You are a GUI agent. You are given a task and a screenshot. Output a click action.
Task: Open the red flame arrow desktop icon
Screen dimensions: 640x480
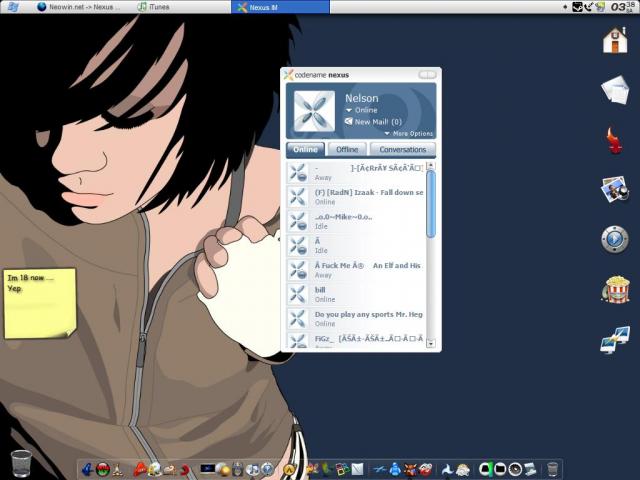click(614, 140)
